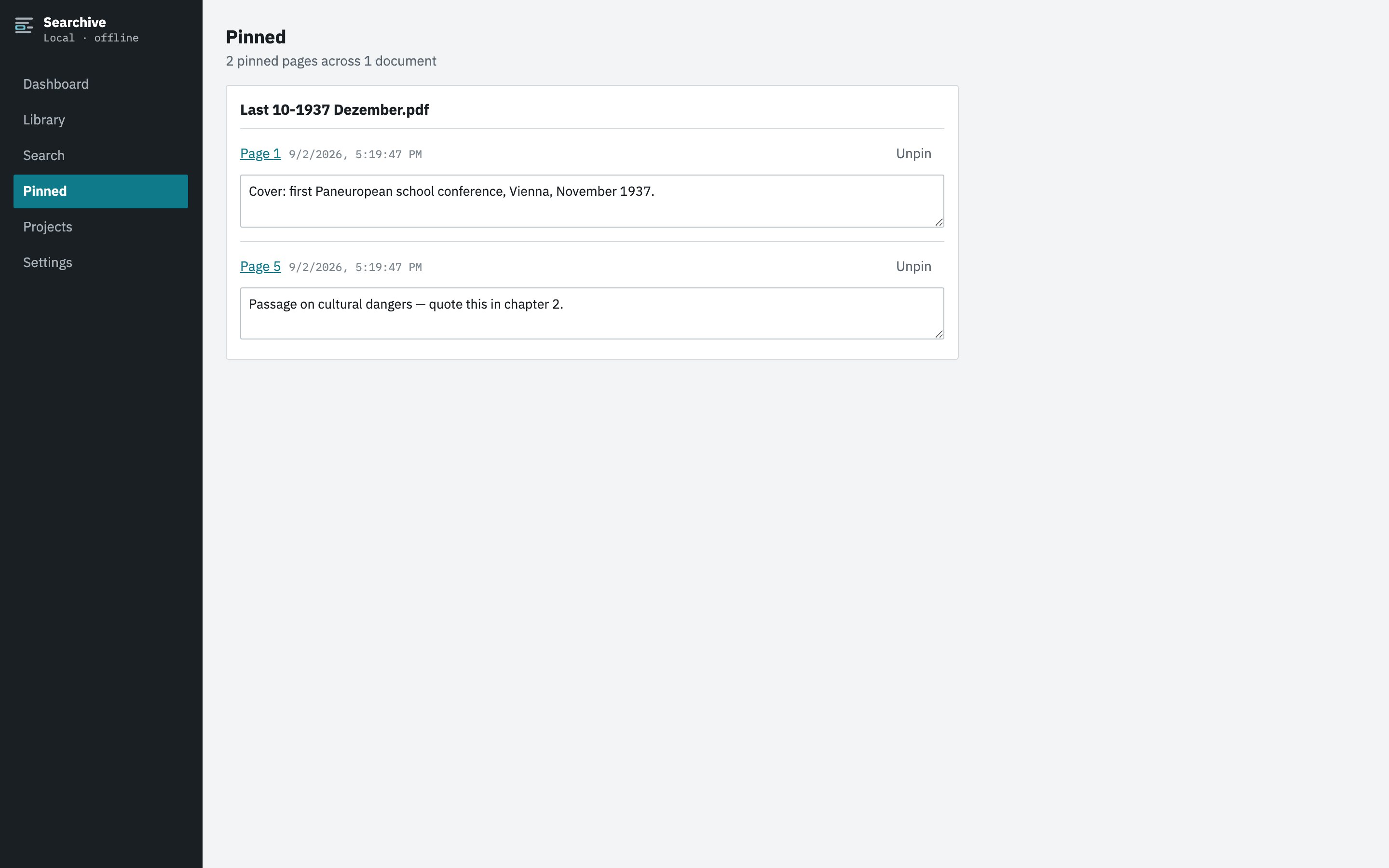Unpin the Page 1 entry
This screenshot has height=868, width=1389.
click(914, 154)
